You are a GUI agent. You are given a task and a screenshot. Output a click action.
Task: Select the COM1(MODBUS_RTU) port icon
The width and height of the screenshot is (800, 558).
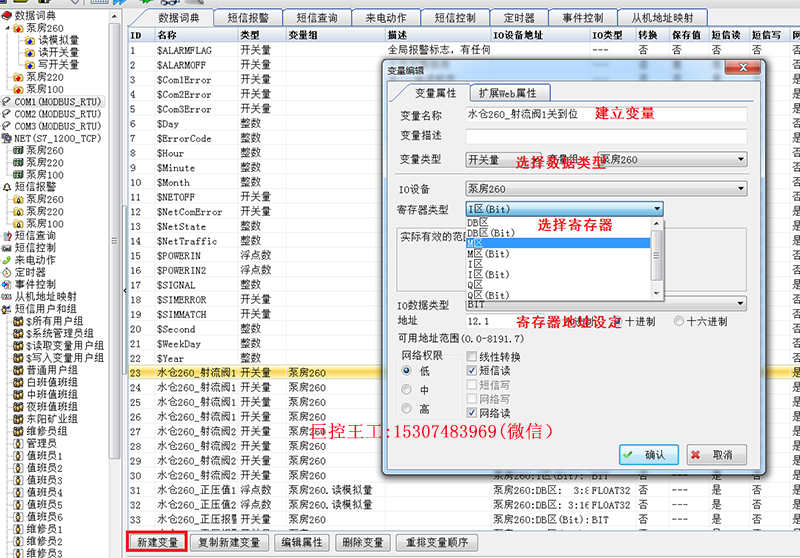point(6,102)
